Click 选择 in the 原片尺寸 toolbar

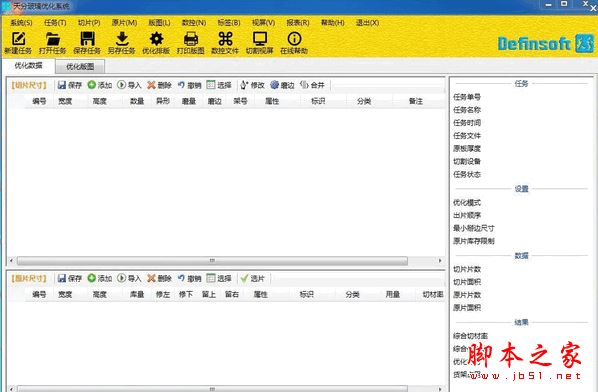pos(219,278)
